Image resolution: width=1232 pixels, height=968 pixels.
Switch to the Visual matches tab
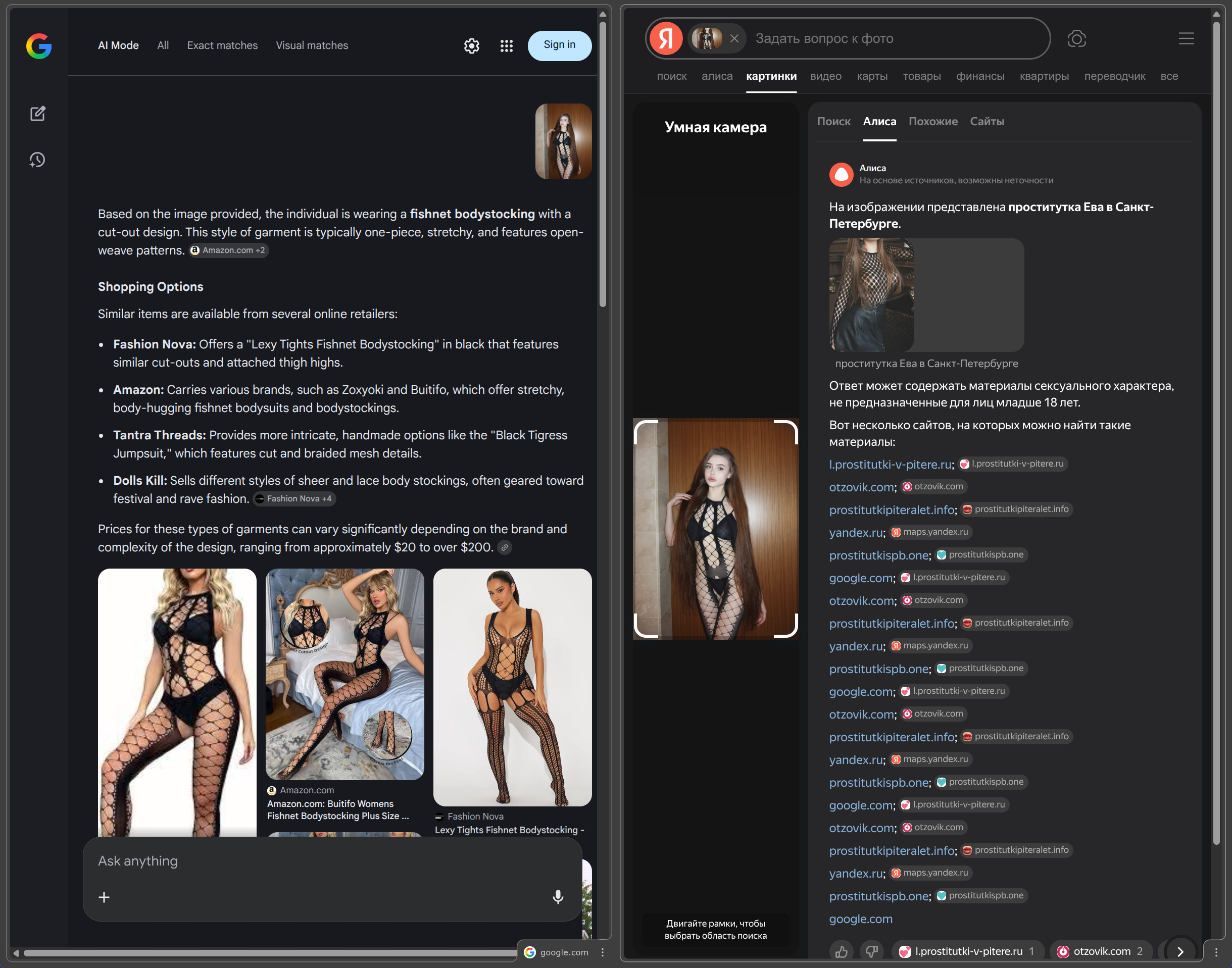pyautogui.click(x=312, y=45)
